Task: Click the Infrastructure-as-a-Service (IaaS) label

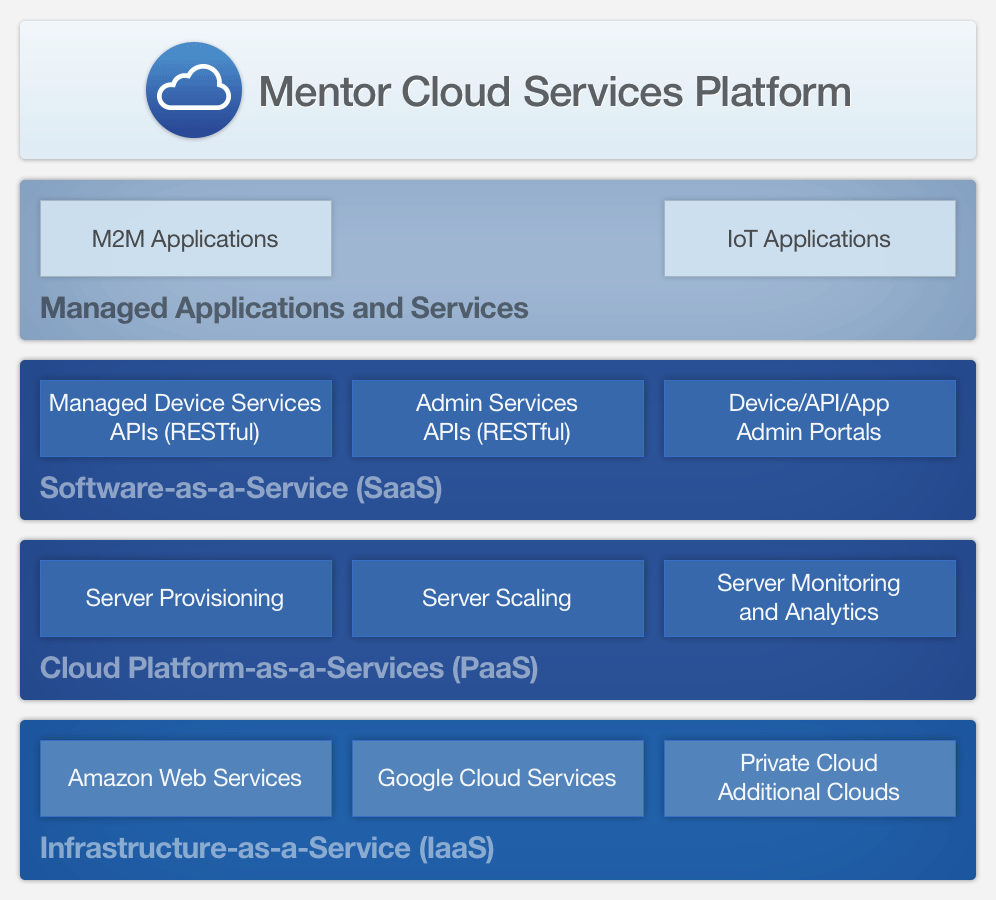Action: click(267, 848)
